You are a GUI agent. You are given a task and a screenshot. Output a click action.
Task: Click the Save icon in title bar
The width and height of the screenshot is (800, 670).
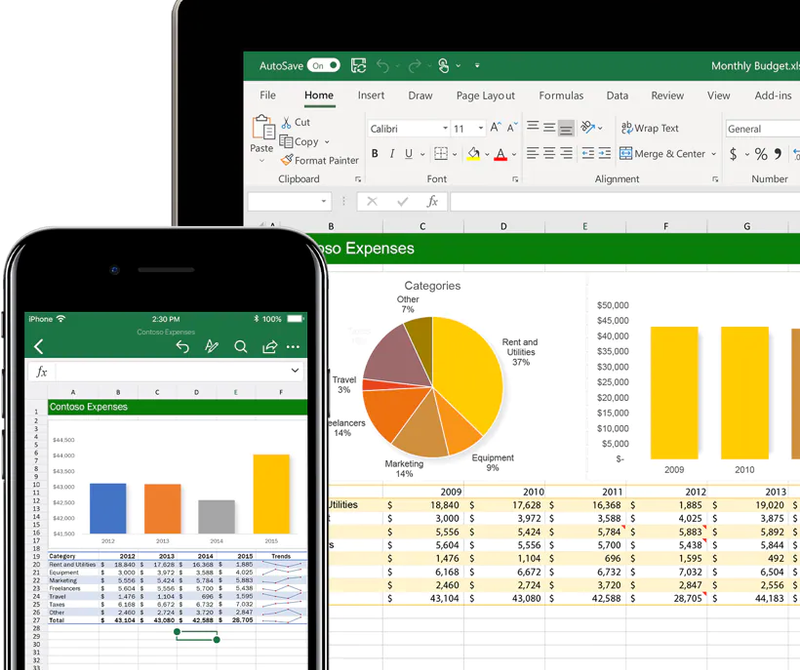tap(359, 66)
